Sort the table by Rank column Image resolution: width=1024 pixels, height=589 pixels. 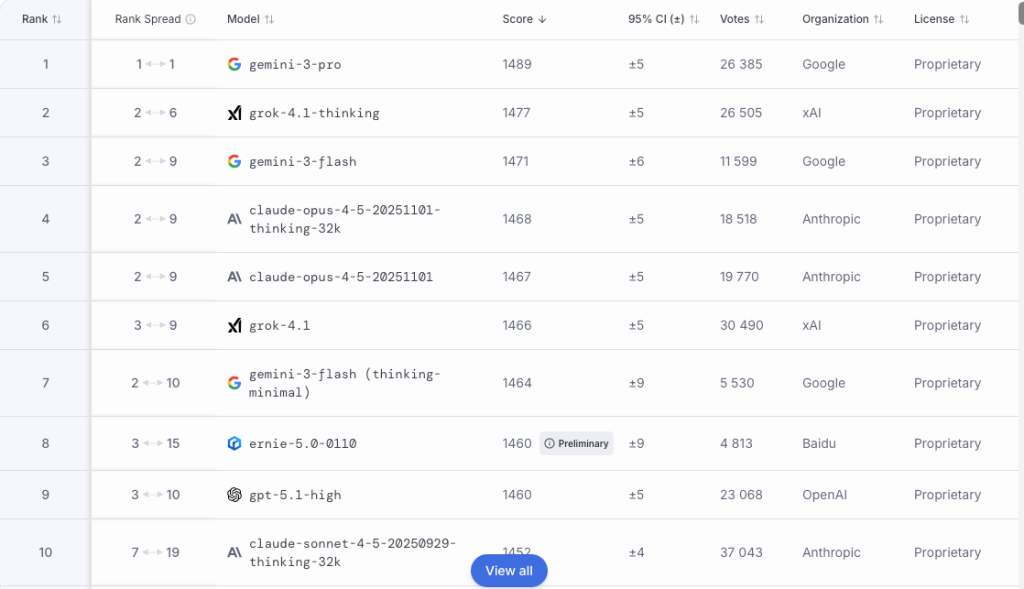[x=41, y=19]
